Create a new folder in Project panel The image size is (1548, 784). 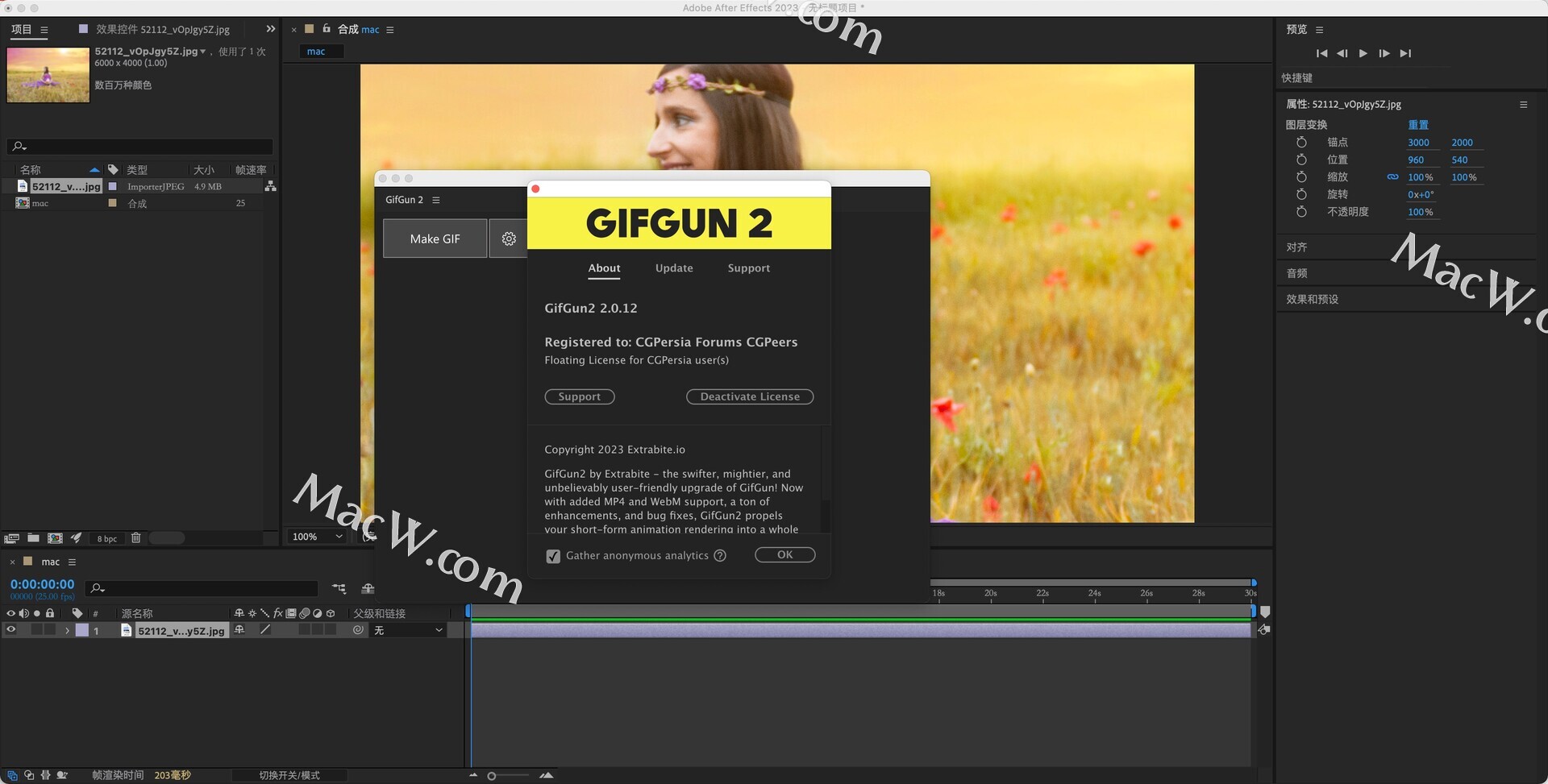[33, 538]
